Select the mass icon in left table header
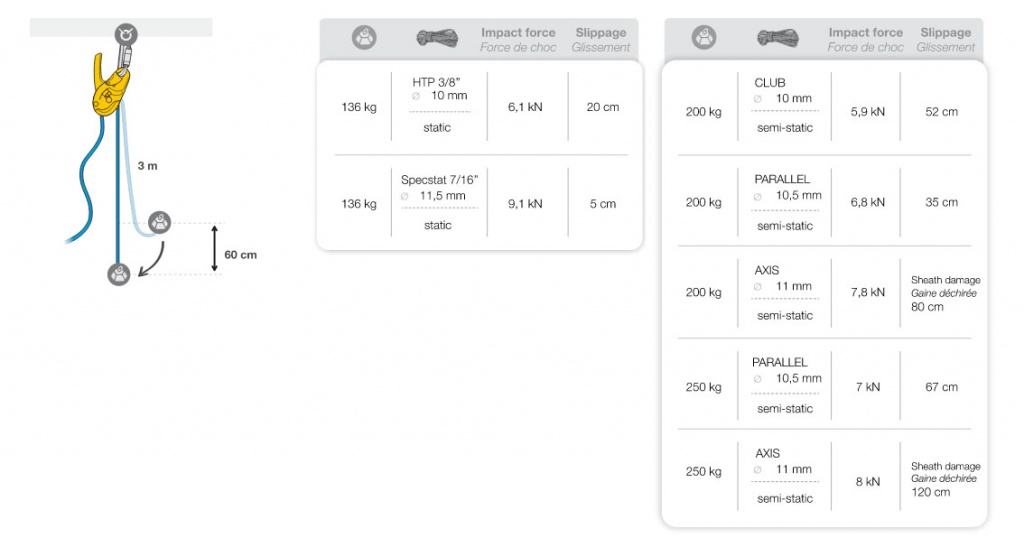Image resolution: width=1024 pixels, height=547 pixels. [x=364, y=38]
